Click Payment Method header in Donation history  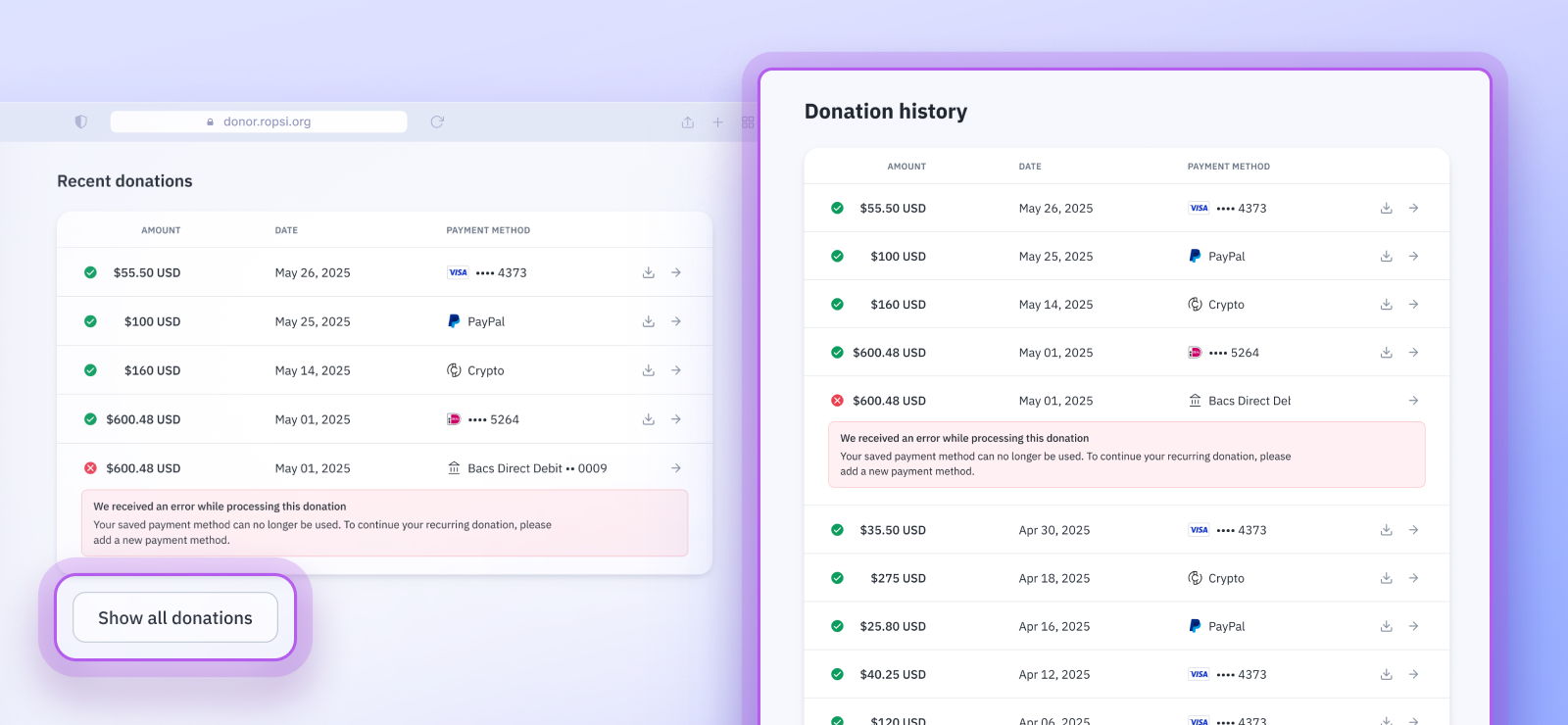click(x=1228, y=167)
